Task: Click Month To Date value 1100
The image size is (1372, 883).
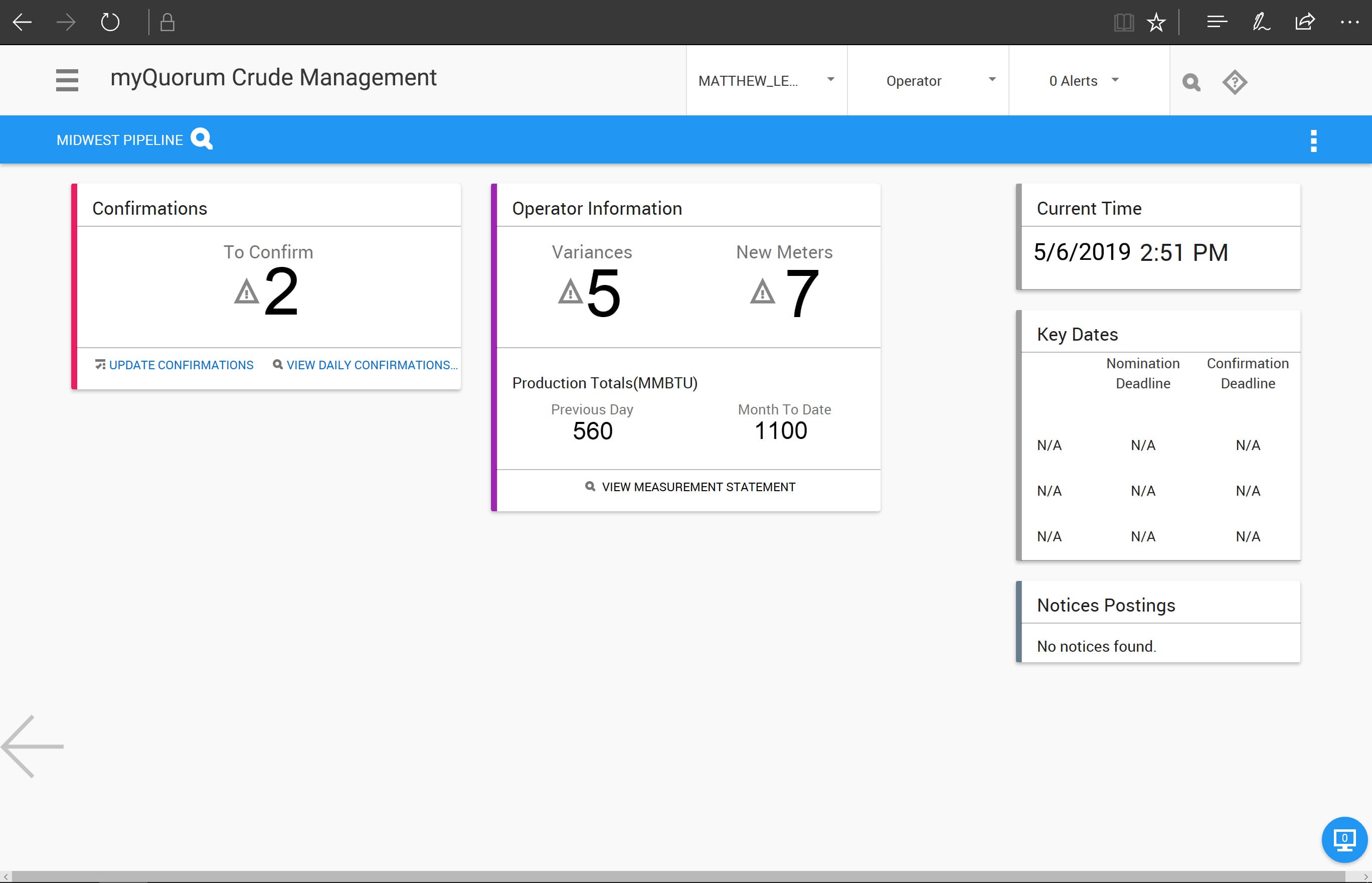Action: point(781,430)
